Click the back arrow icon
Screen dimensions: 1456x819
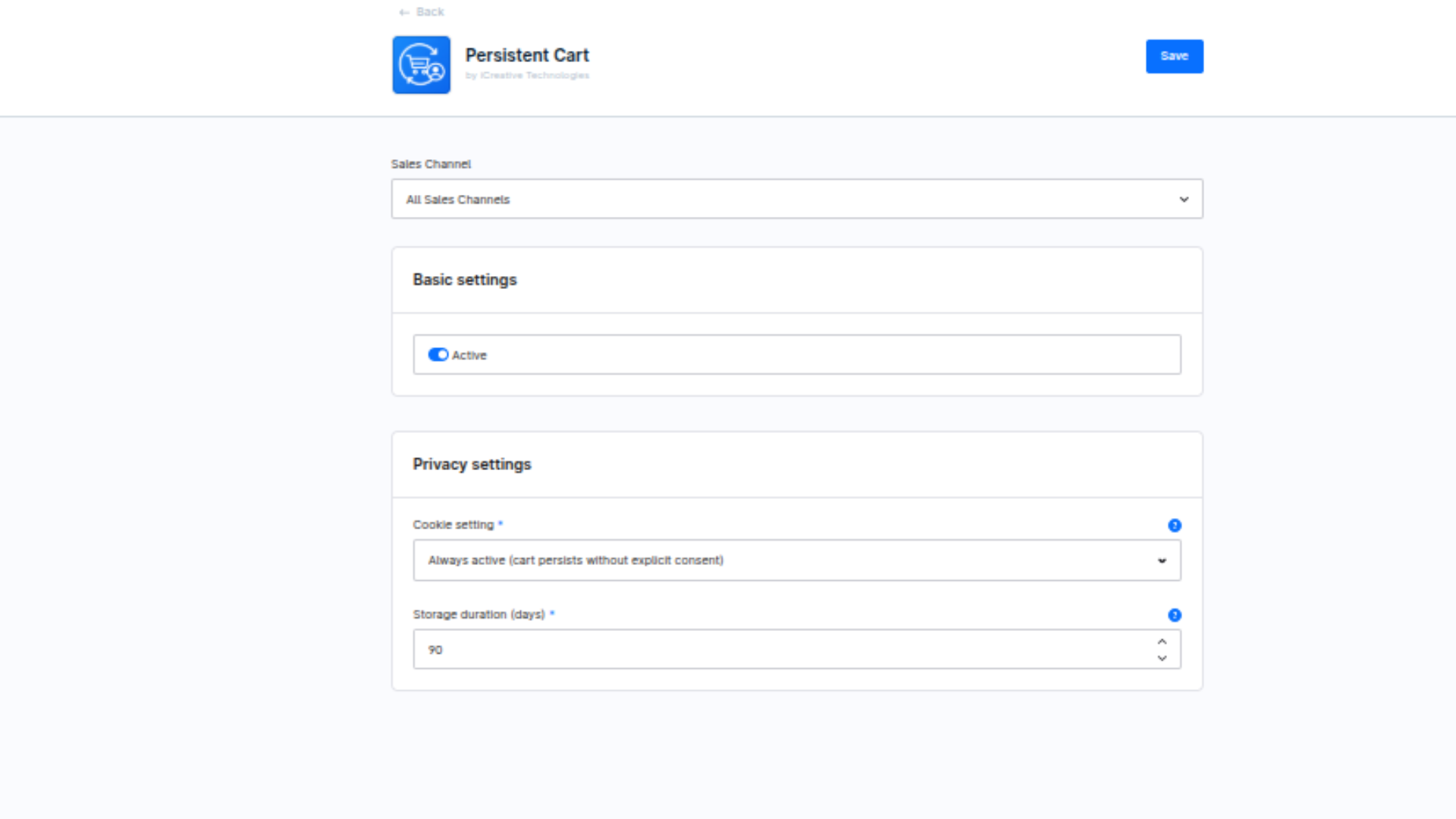404,12
